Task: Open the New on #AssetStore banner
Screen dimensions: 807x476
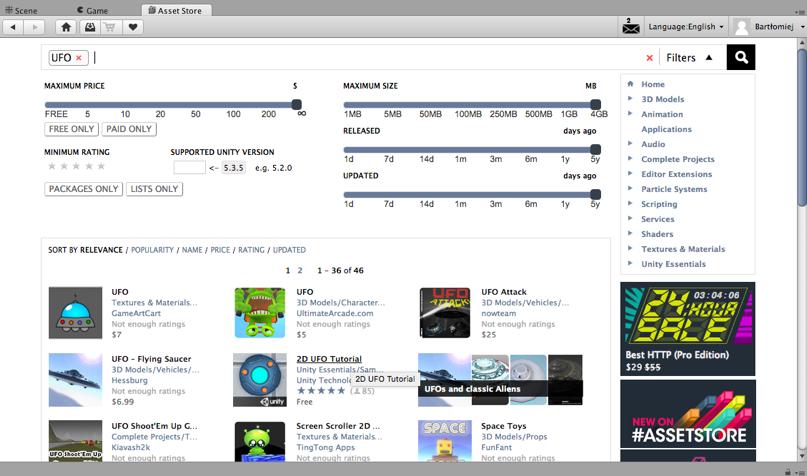Action: tap(688, 414)
